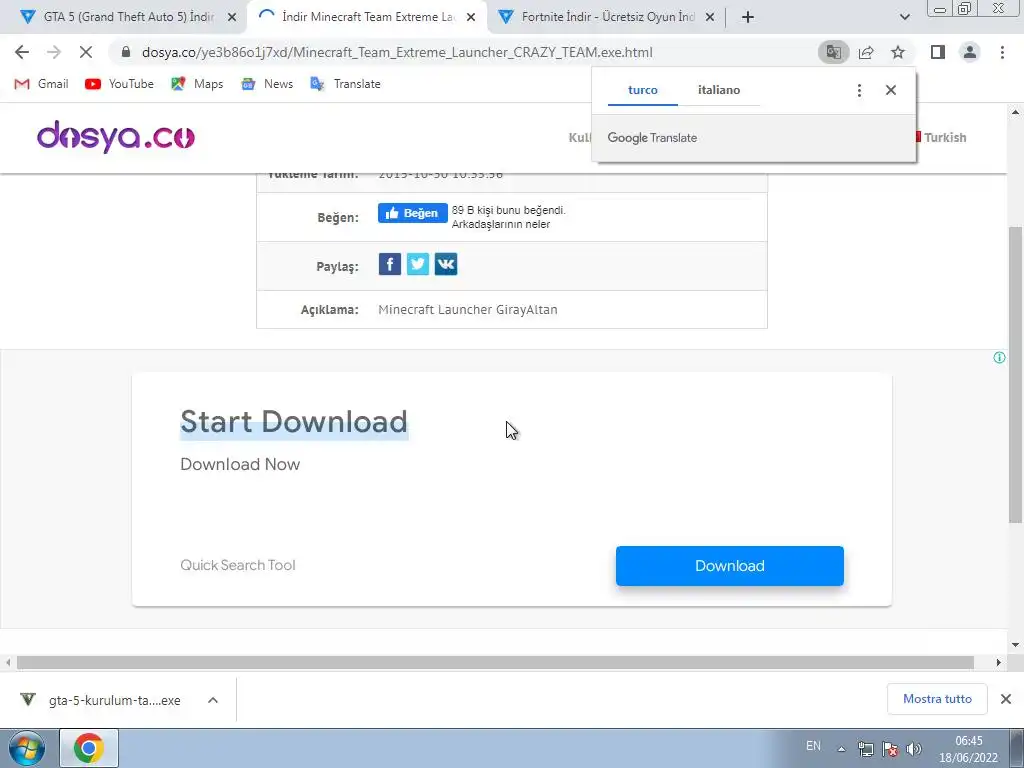Screen dimensions: 1024x768
Task: Close the Minecraft Team Extreme tab
Action: click(471, 17)
